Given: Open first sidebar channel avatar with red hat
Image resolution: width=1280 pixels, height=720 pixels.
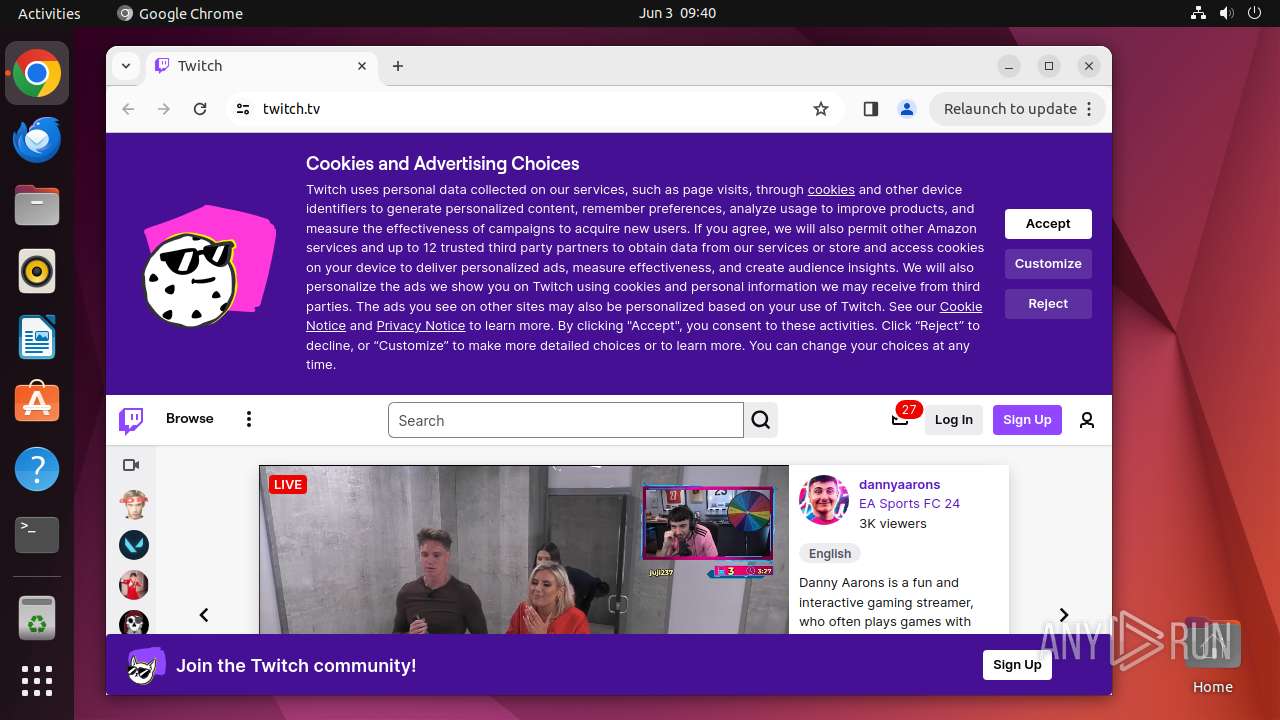Looking at the screenshot, I should point(134,505).
